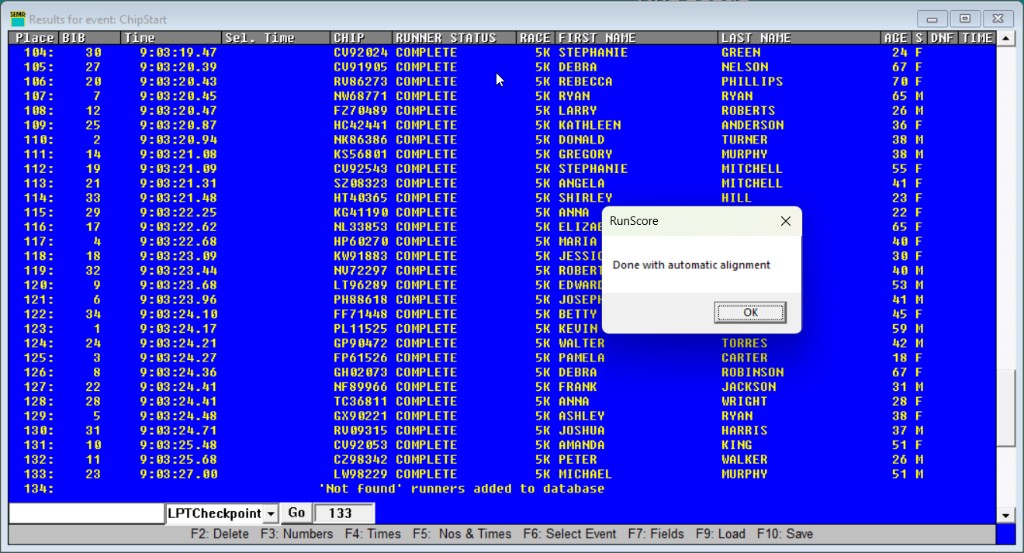The height and width of the screenshot is (553, 1024).
Task: Click chip code CV91905
Action: [x=360, y=67]
